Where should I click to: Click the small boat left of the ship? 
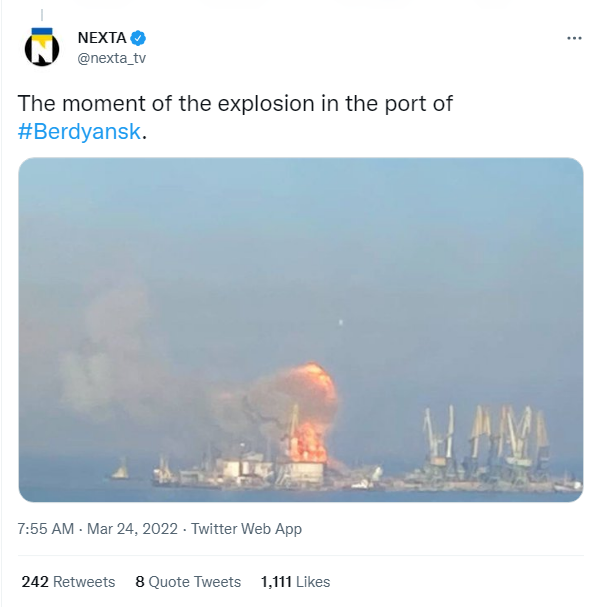tap(121, 470)
